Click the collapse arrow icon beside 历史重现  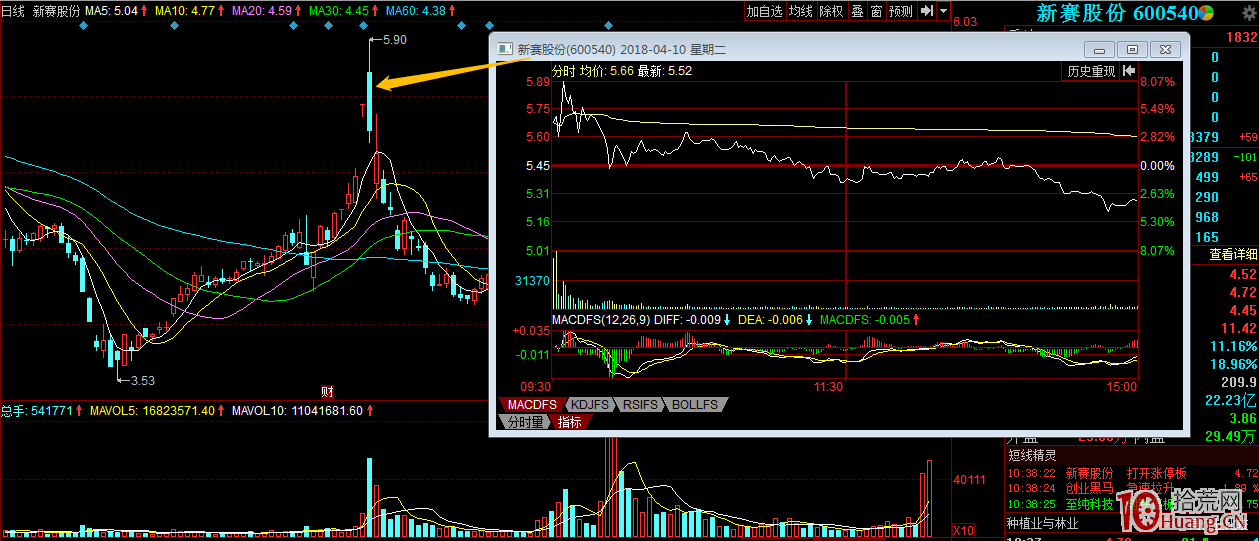click(x=1128, y=71)
